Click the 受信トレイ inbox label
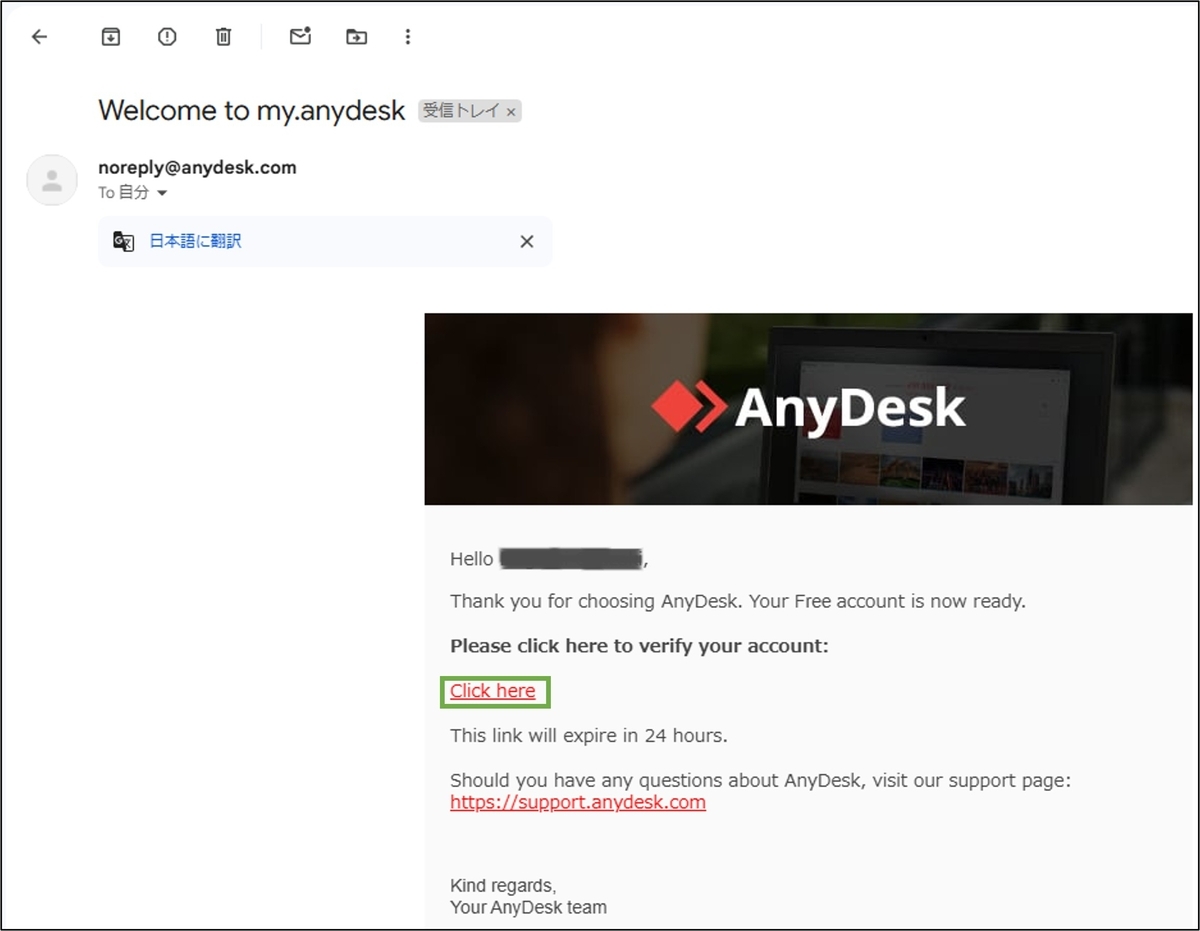This screenshot has width=1200, height=931. (x=460, y=111)
